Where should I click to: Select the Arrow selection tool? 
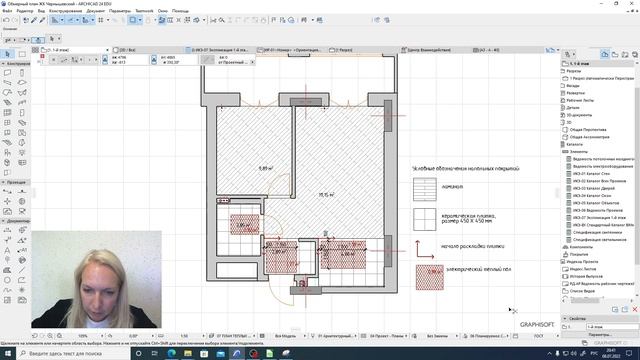7,54
